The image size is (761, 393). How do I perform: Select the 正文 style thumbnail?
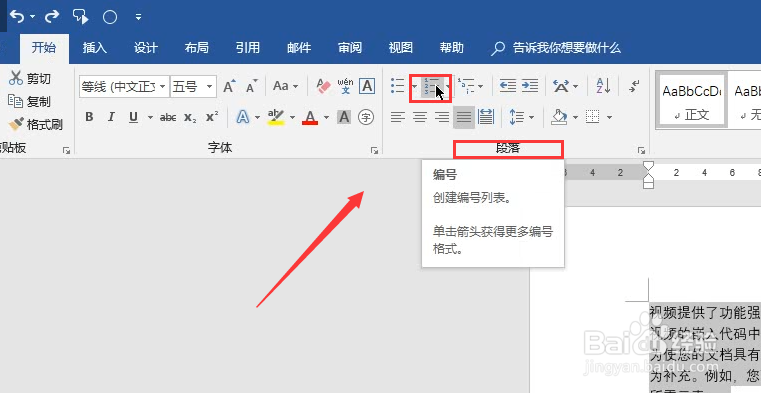pos(691,101)
